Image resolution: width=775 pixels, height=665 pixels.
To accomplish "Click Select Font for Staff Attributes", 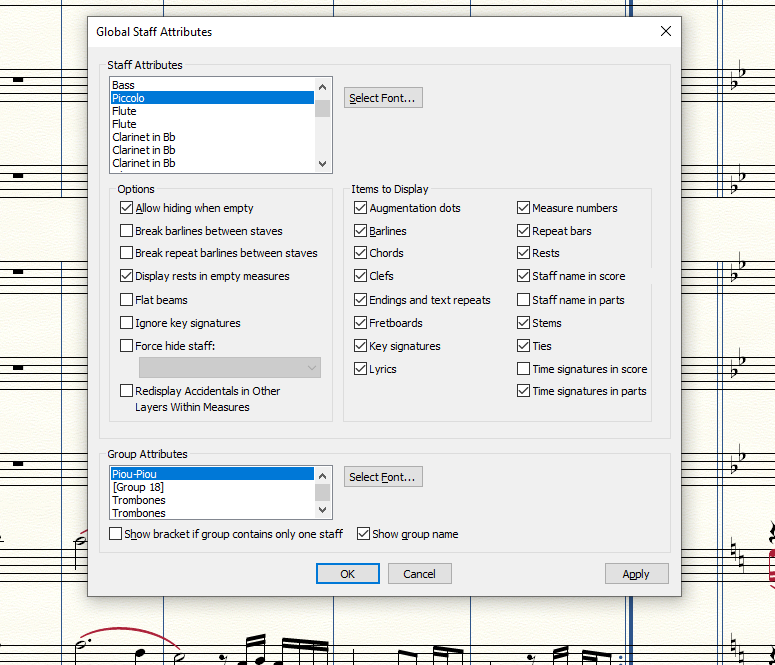I will pos(383,98).
